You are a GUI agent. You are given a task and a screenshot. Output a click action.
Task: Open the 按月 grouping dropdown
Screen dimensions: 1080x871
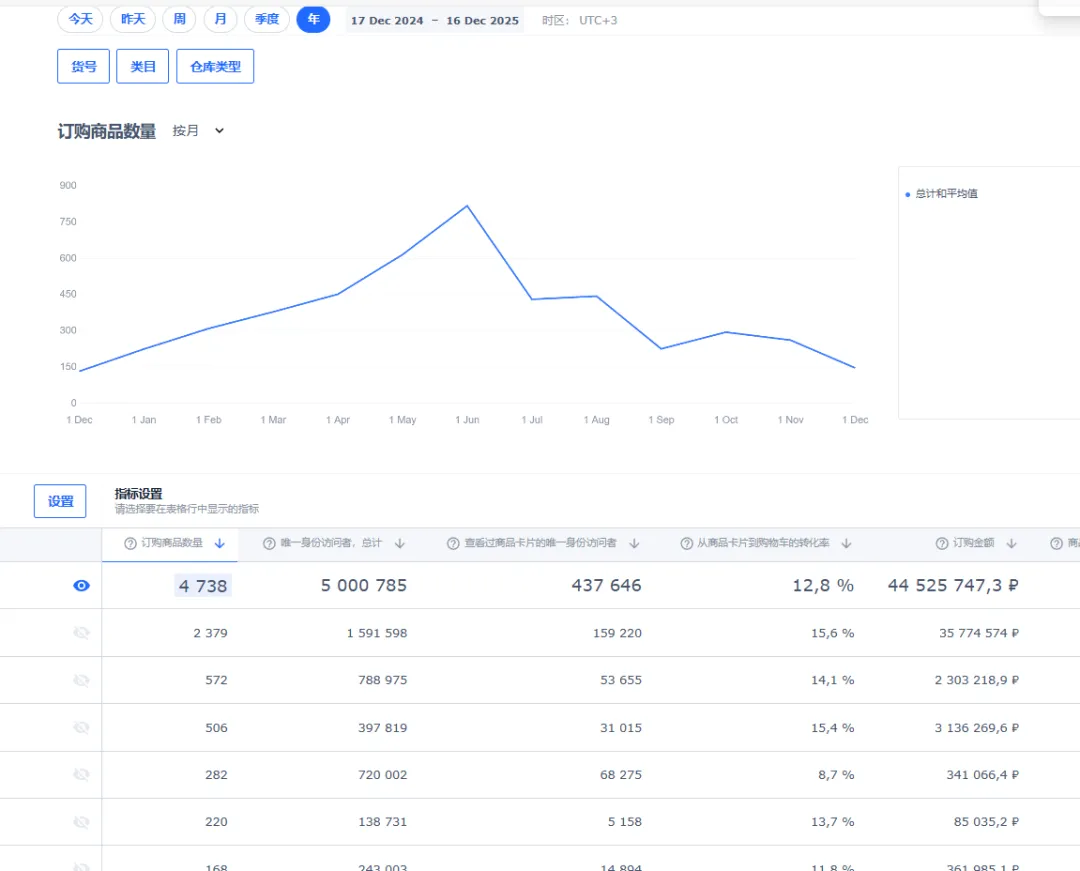tap(198, 130)
